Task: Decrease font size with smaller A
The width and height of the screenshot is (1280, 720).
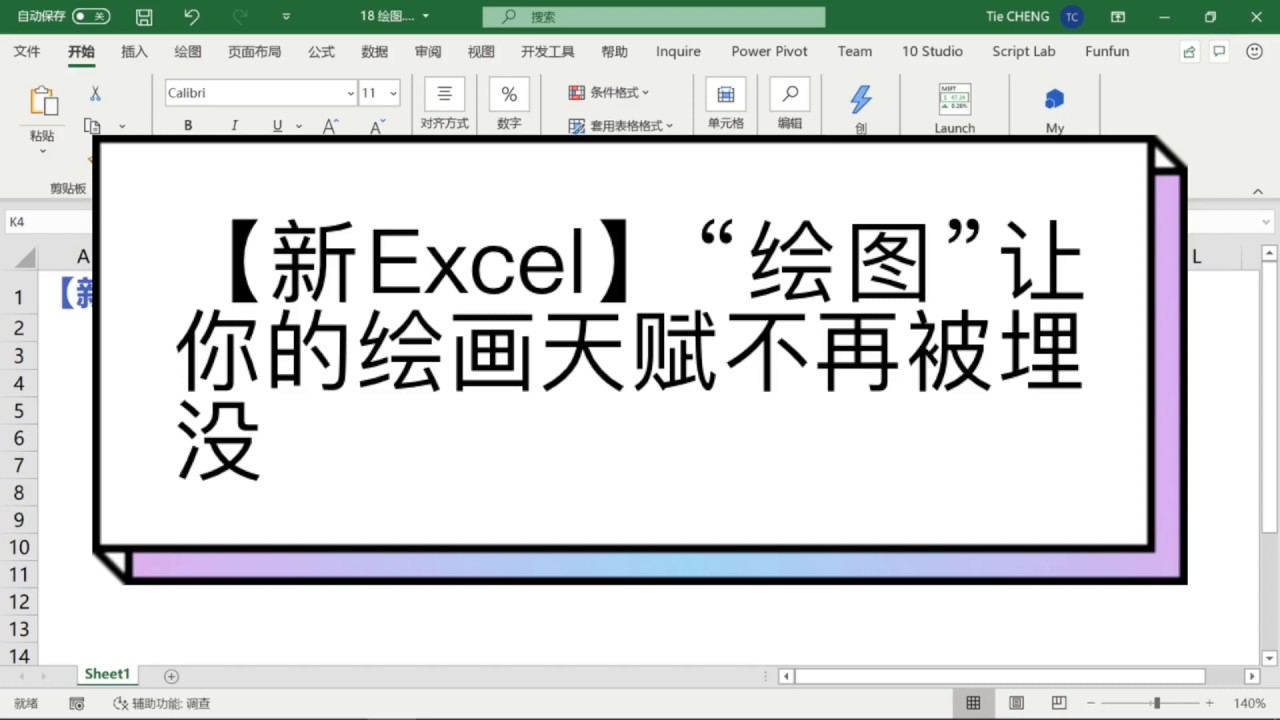Action: (x=377, y=126)
